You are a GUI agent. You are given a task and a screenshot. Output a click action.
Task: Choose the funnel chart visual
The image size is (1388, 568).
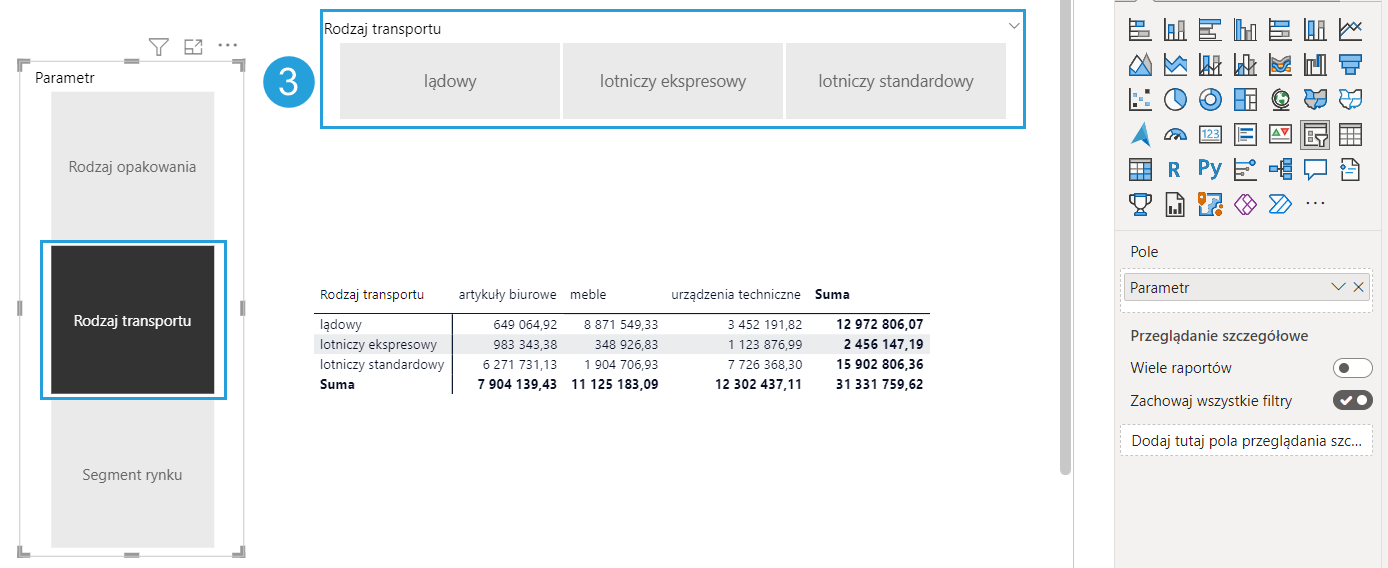pos(1350,64)
